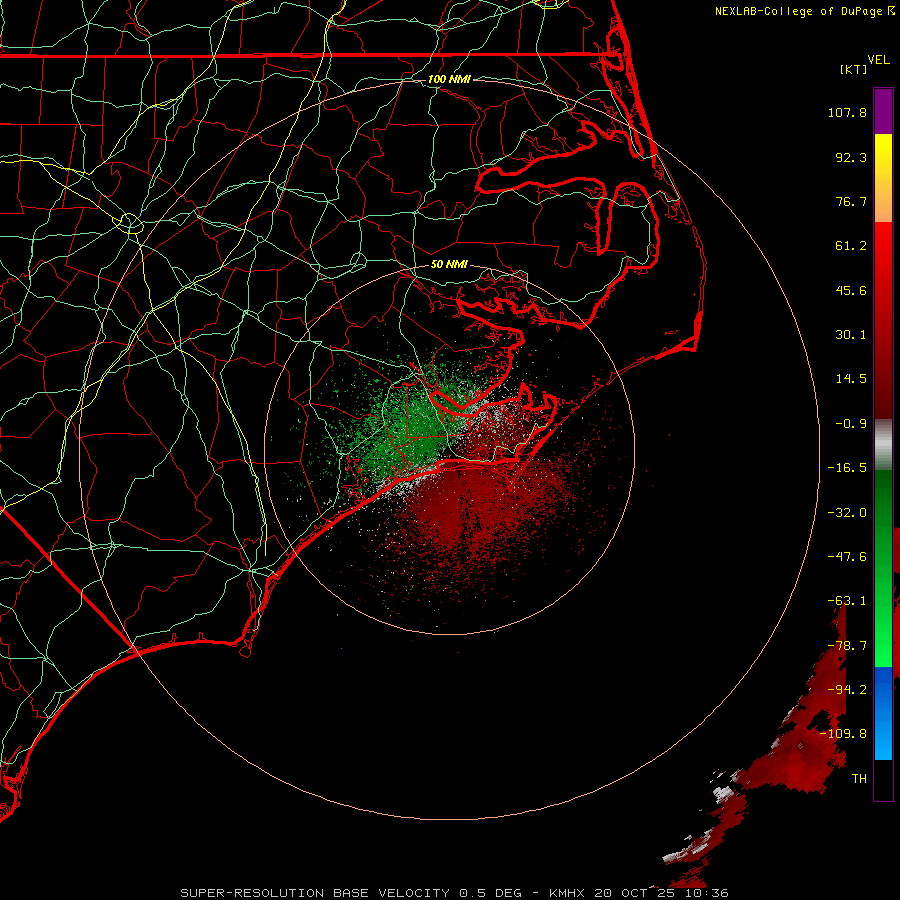Screen dimensions: 900x900
Task: Select the -0.9 scale value
Action: tap(851, 424)
